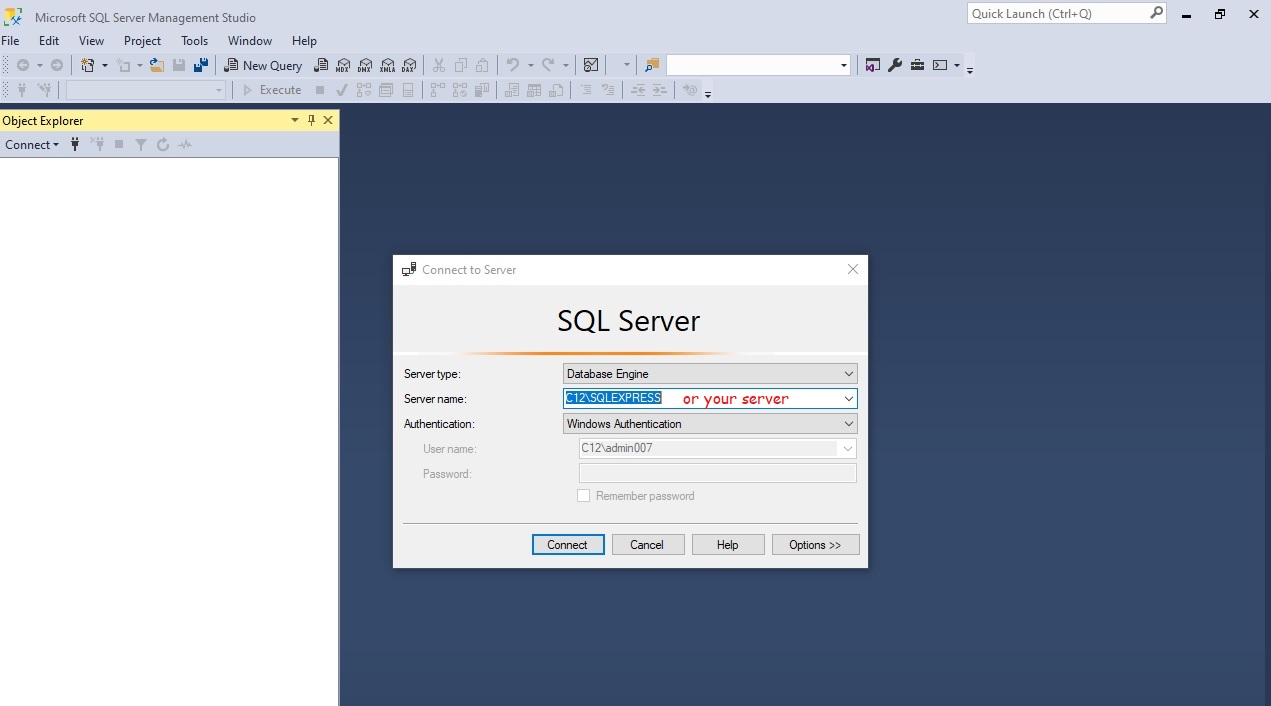
Task: Expand the User name dropdown
Action: pyautogui.click(x=848, y=449)
